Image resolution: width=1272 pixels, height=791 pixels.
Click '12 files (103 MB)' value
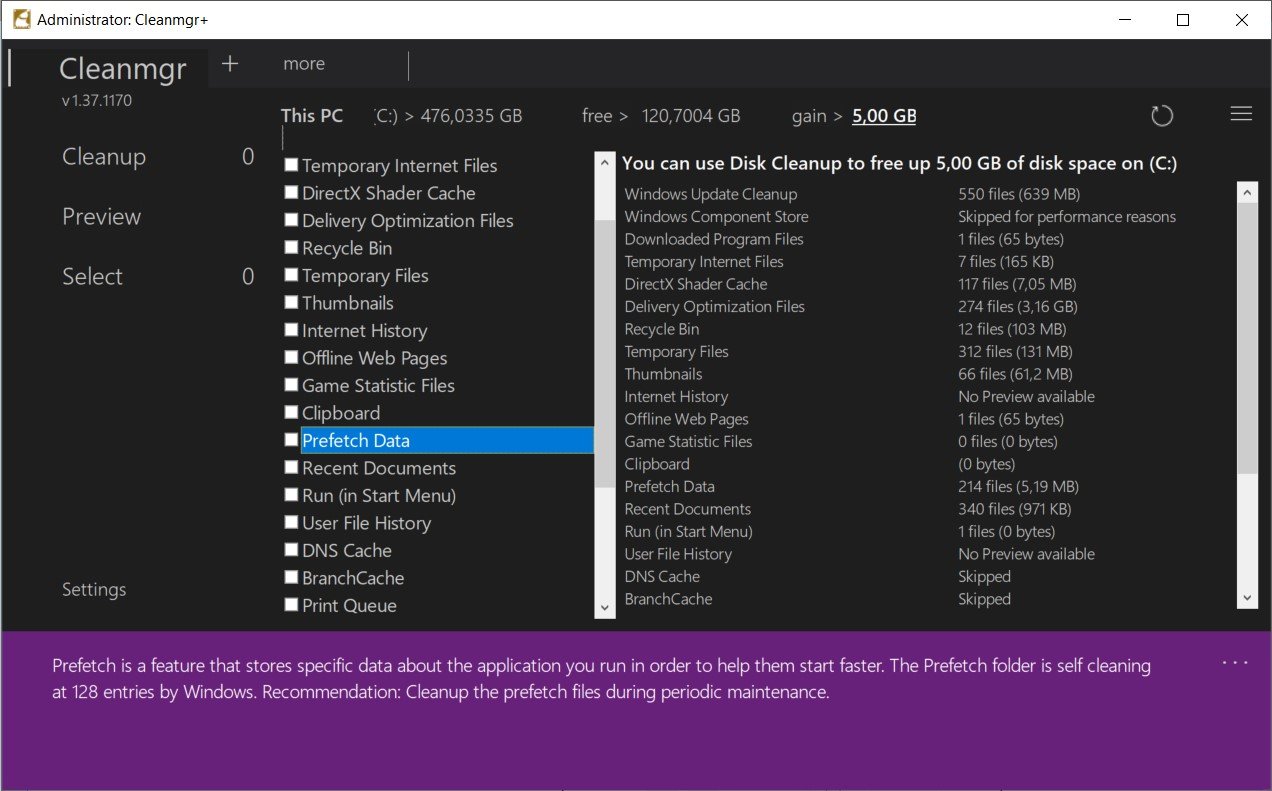(1012, 329)
